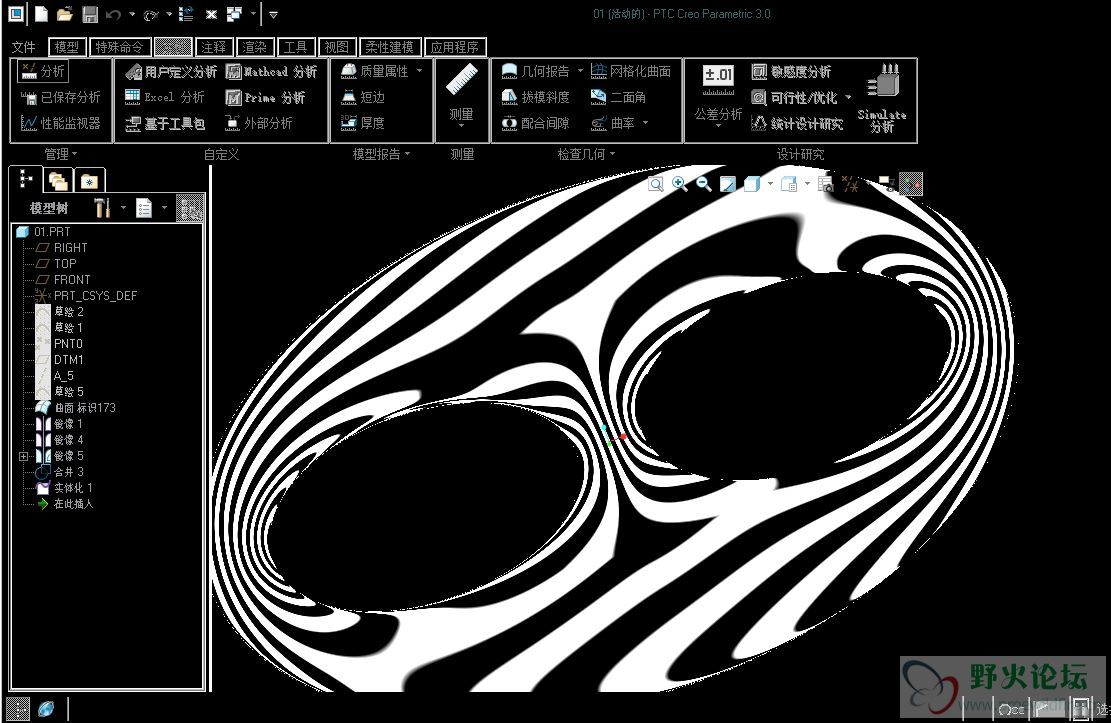Open the undo history dropdown arrow
This screenshot has height=723, width=1111.
pyautogui.click(x=132, y=14)
